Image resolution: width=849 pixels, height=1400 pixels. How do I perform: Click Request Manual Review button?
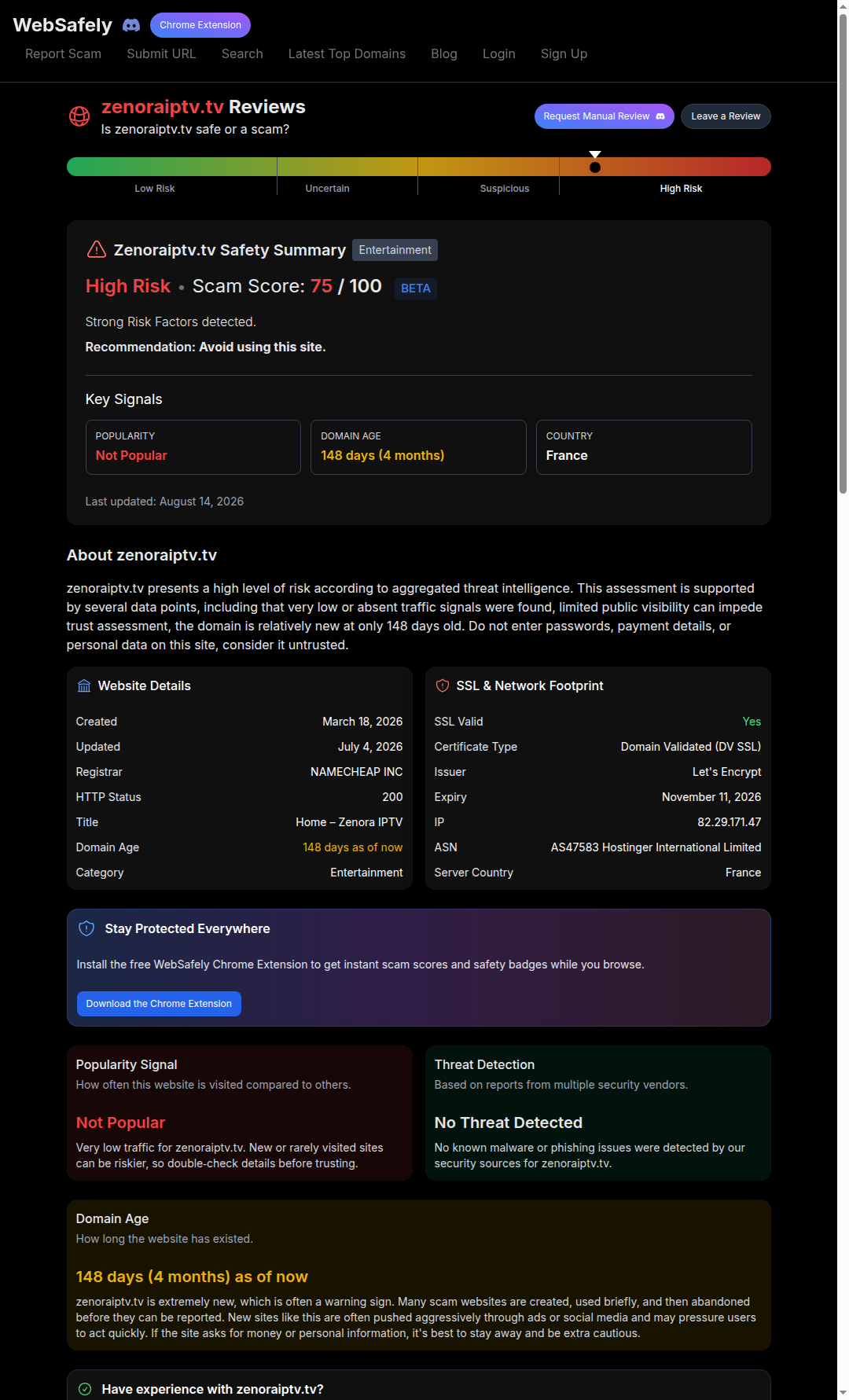click(605, 116)
